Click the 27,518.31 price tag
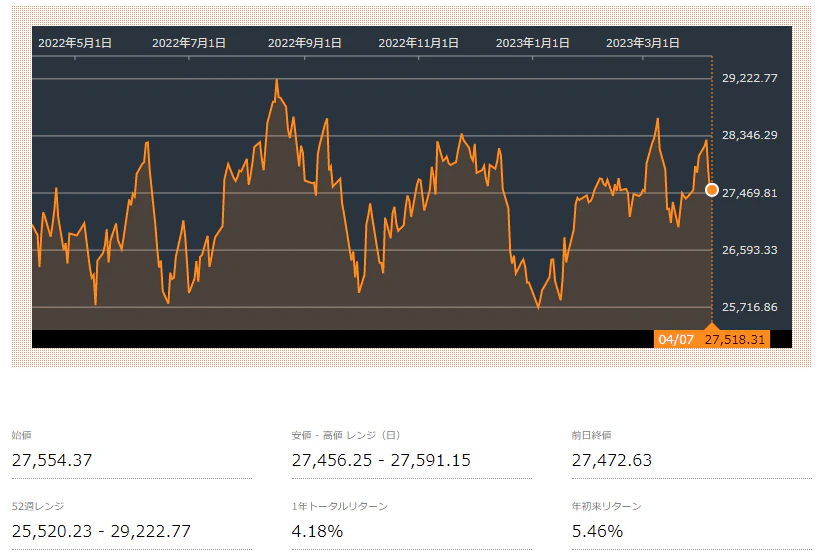Viewport: 827px width, 557px height. click(x=735, y=340)
